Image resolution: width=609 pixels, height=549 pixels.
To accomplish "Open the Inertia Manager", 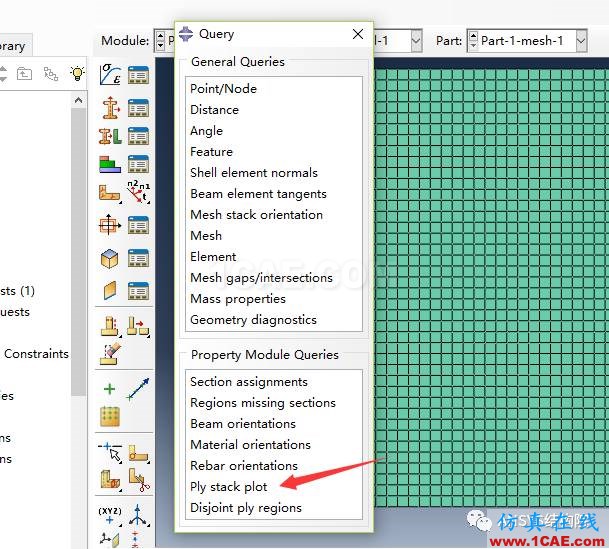I will 138,225.
